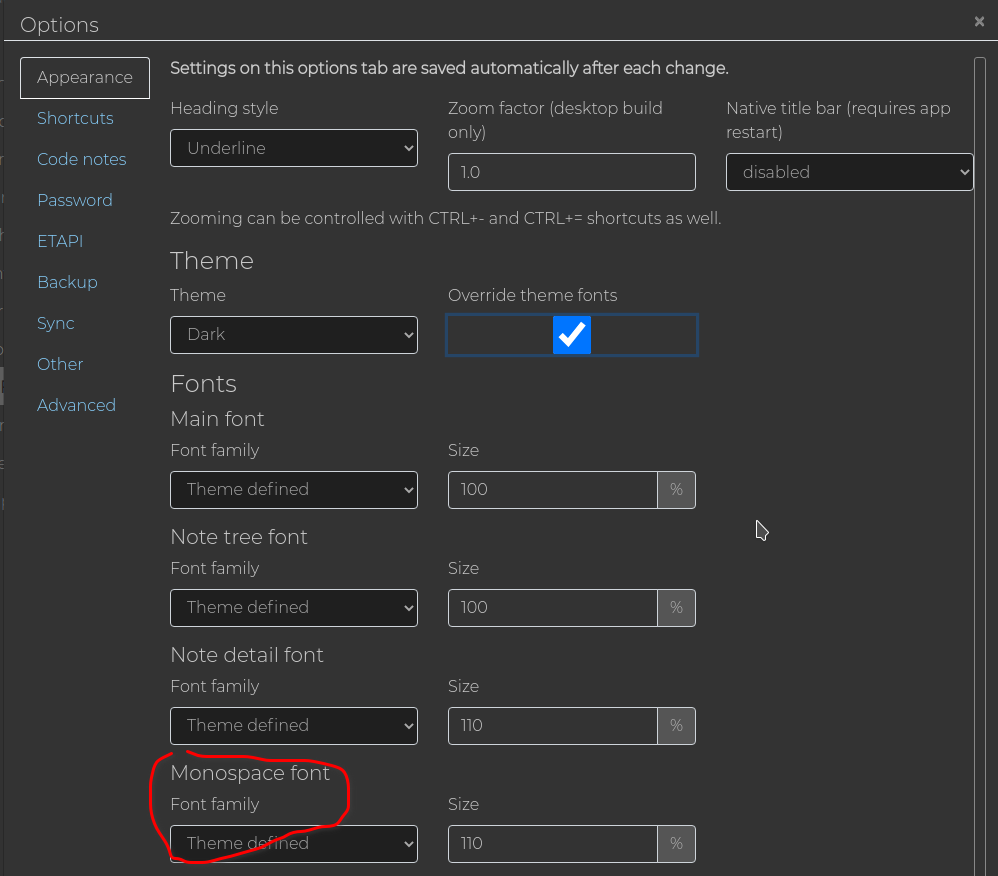
Task: Open the Theme dropdown showing Dark
Action: click(x=294, y=335)
